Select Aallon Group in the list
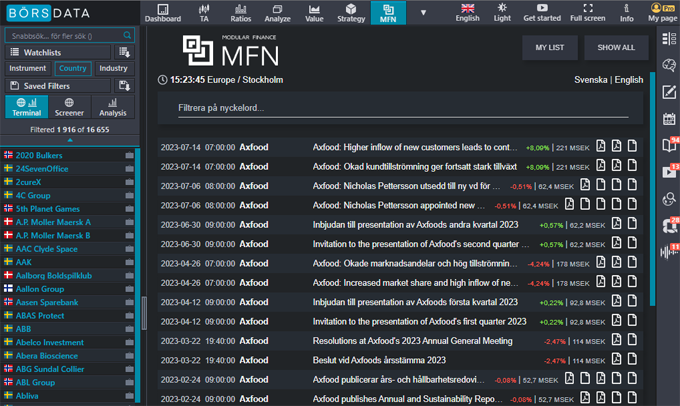The height and width of the screenshot is (406, 680). pos(40,289)
